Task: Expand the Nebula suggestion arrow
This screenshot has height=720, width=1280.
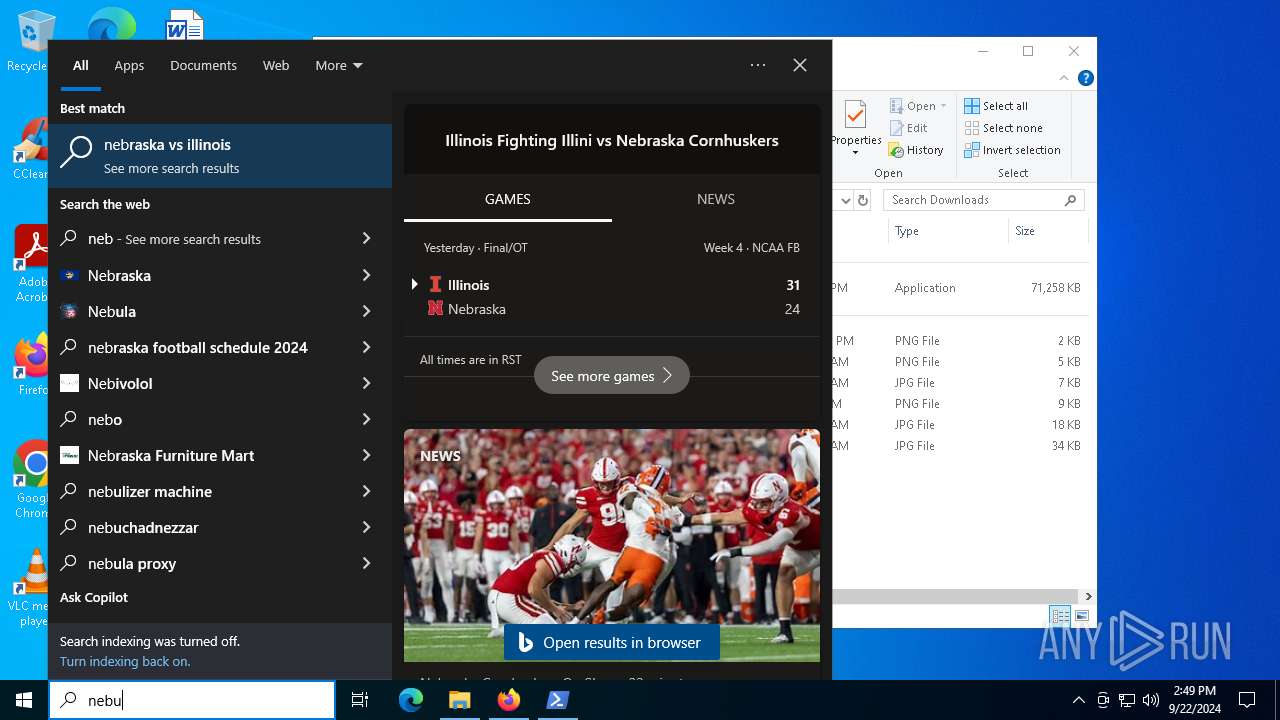Action: [x=366, y=311]
